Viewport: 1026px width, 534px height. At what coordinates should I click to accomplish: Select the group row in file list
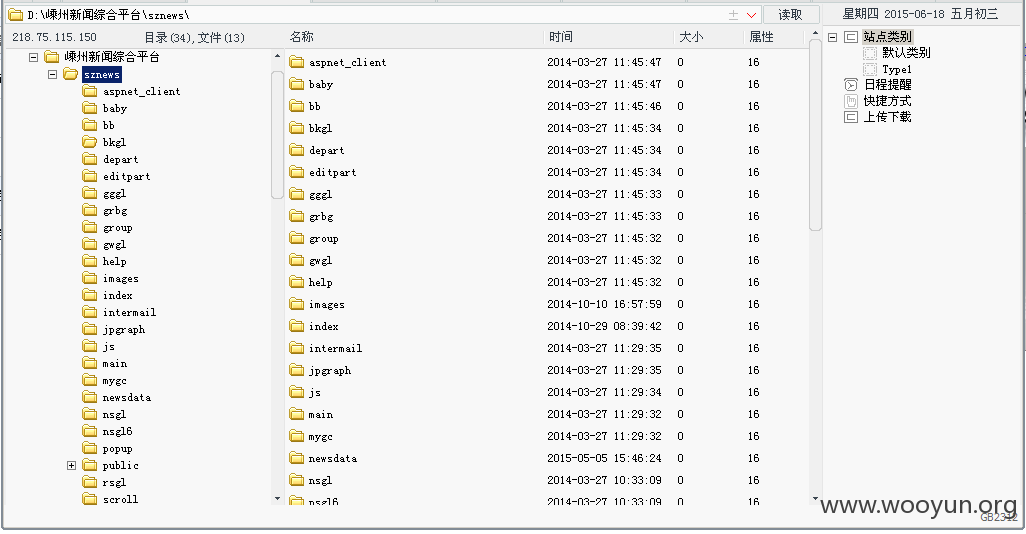[x=546, y=238]
